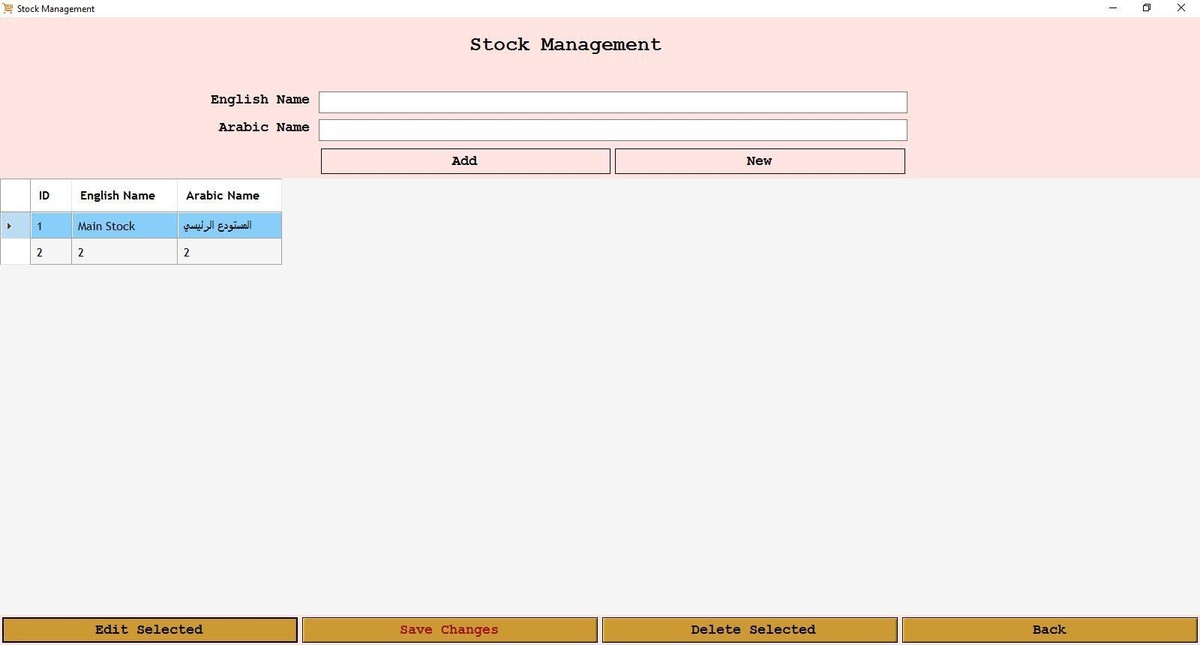Viewport: 1200px width, 645px height.
Task: Restore down the Stock Management window
Action: 1147,8
